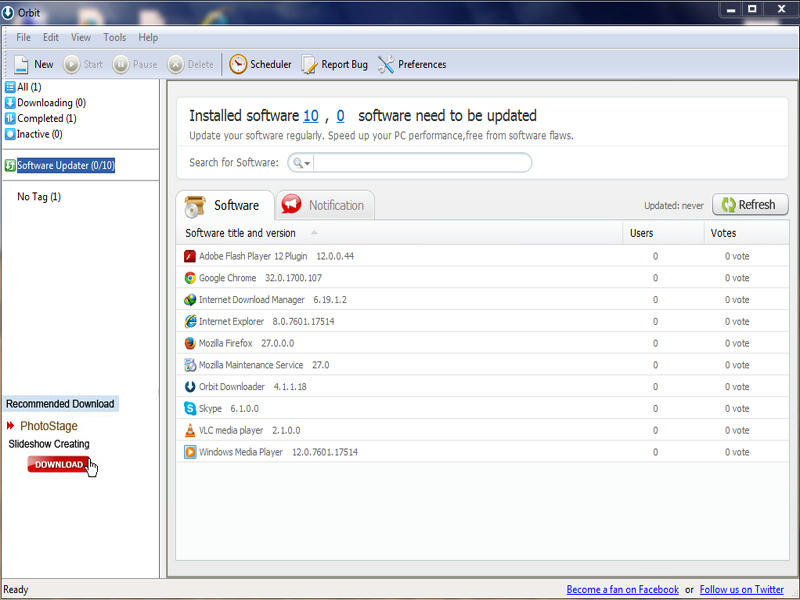Click the Refresh button
This screenshot has height=600, width=800.
(x=750, y=205)
